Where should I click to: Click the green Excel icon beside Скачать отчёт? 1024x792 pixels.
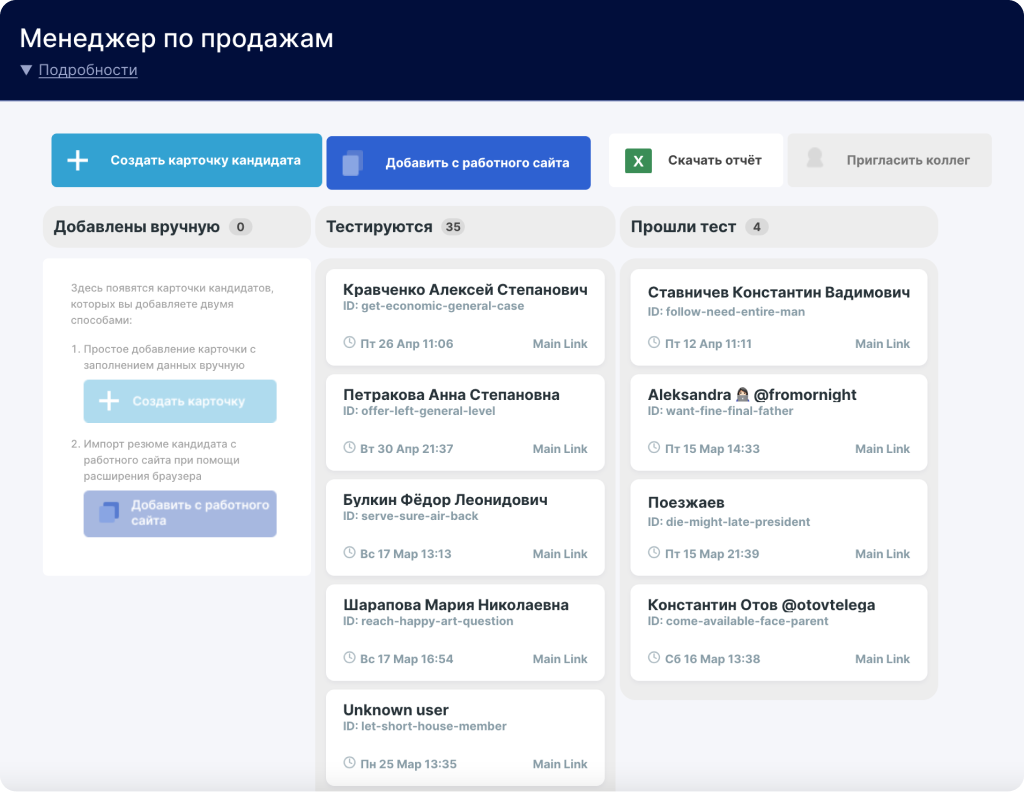pos(638,161)
